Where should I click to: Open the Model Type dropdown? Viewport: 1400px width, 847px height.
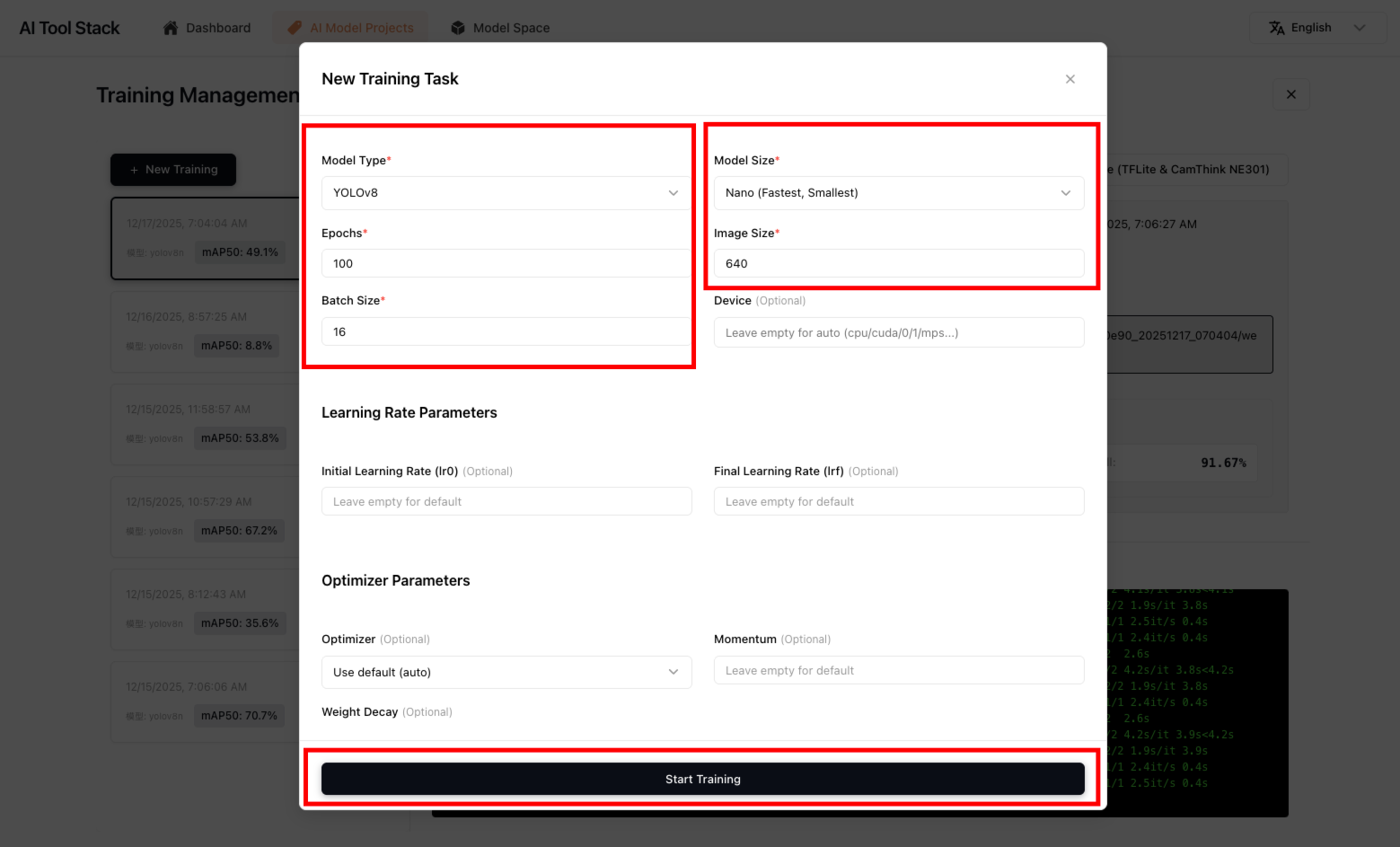(506, 193)
